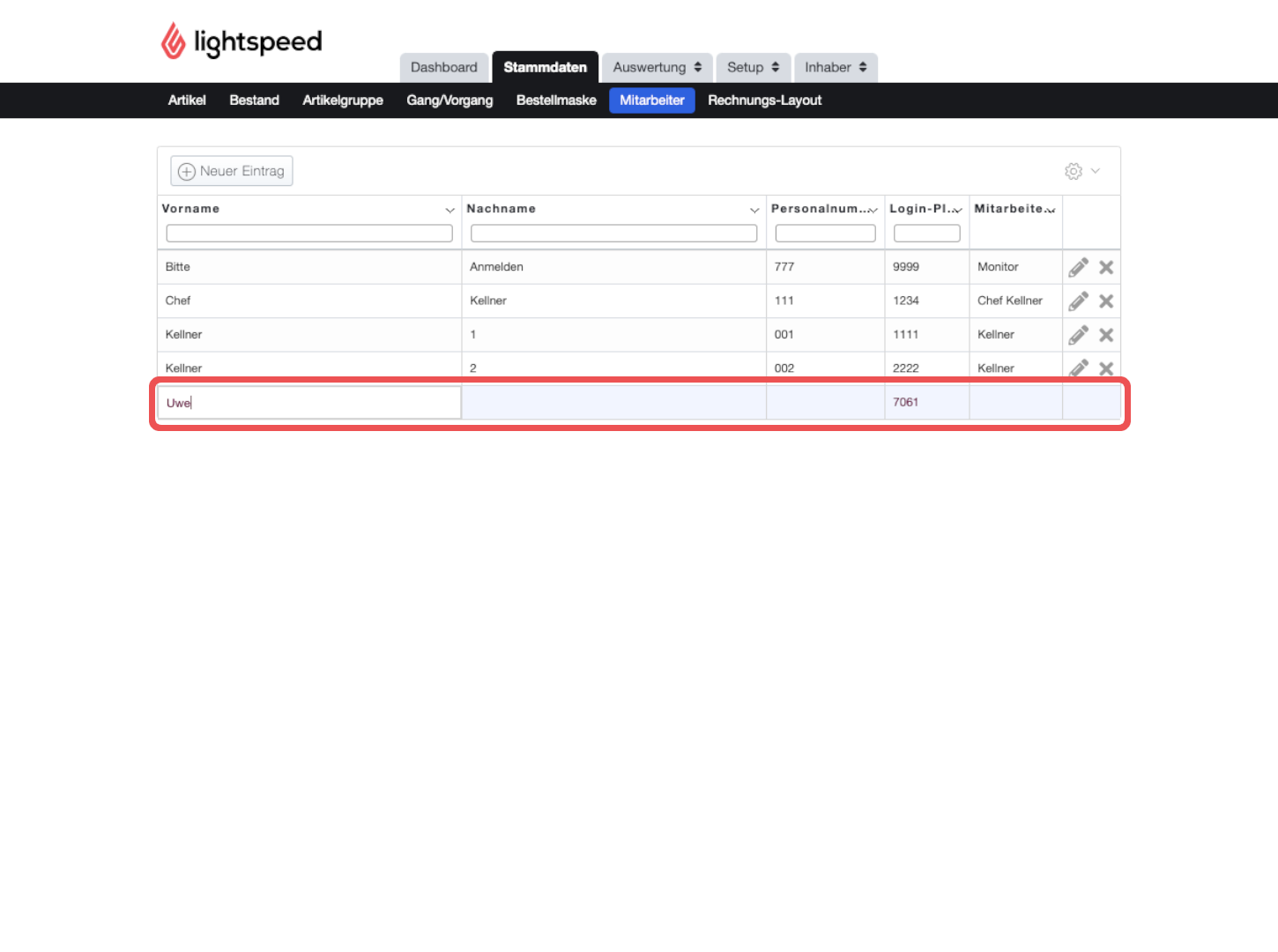
Task: Edit the Bitte Anmelden employee row
Action: tap(1078, 267)
